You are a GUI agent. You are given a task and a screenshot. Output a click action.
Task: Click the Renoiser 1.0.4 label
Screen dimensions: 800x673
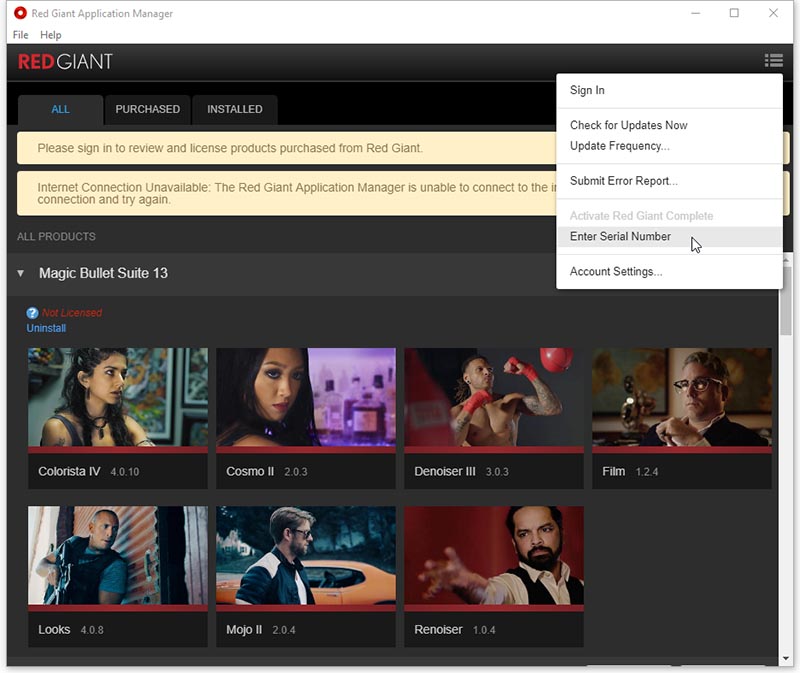(x=455, y=630)
